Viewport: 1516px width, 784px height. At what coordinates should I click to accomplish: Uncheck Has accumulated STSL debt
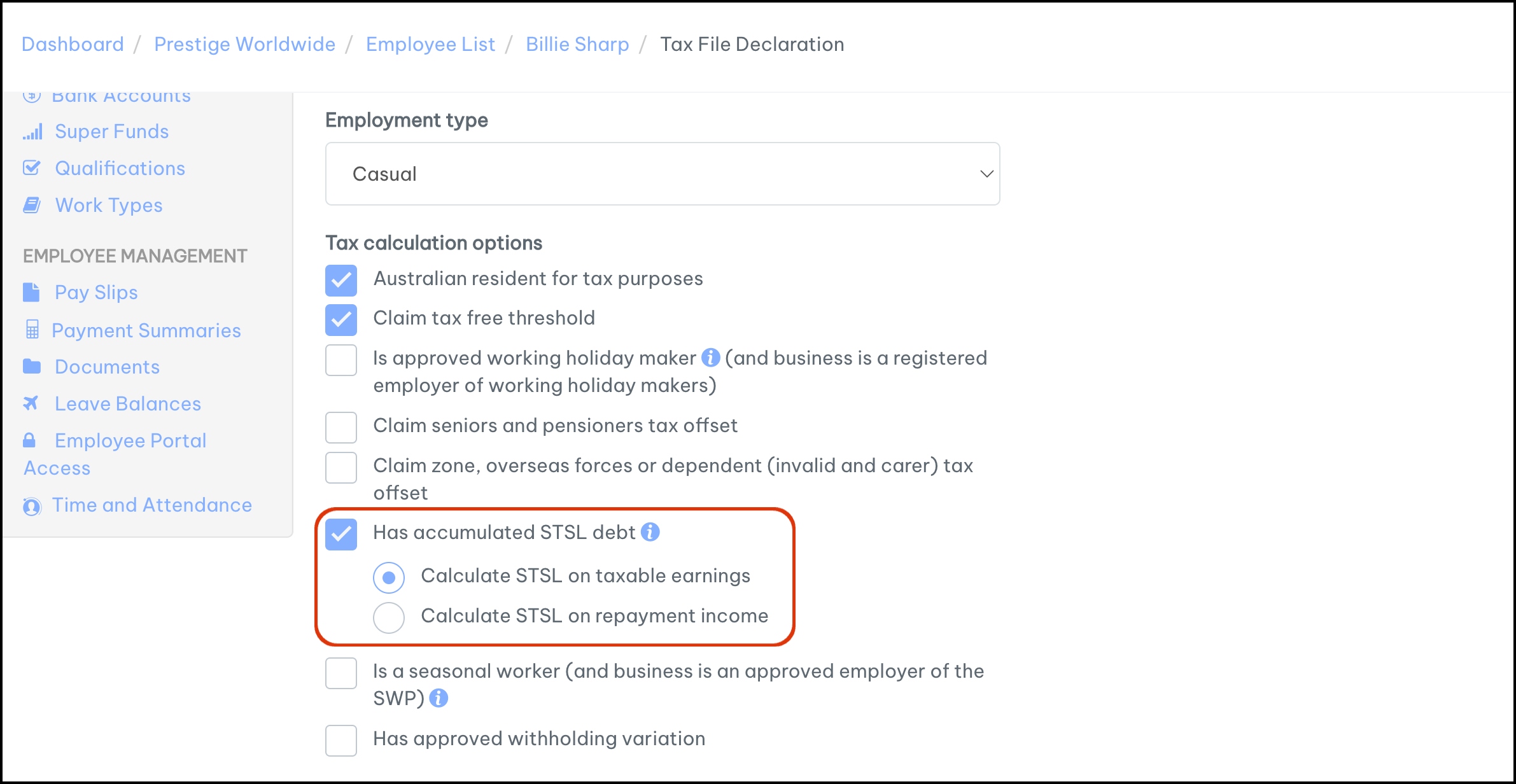click(341, 535)
